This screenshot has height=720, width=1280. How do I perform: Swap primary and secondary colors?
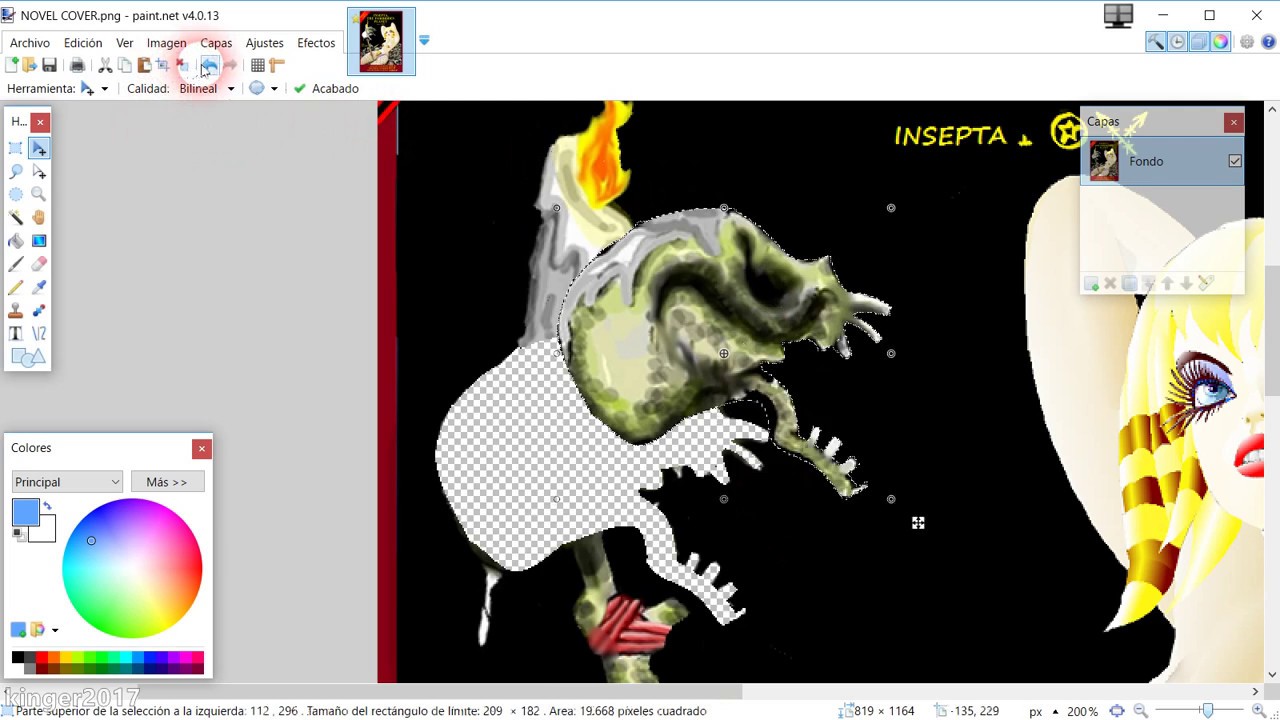pyautogui.click(x=47, y=506)
